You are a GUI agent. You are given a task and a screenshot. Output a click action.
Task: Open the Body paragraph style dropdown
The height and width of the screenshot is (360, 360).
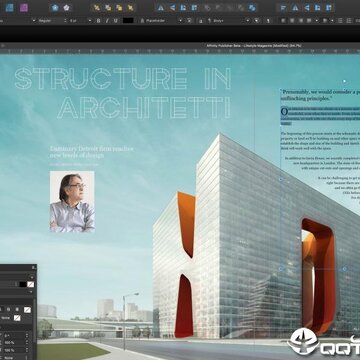click(228, 20)
